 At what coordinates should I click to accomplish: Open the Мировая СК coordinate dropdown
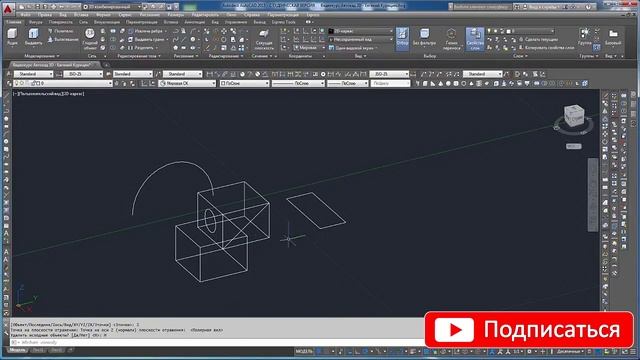click(x=187, y=83)
